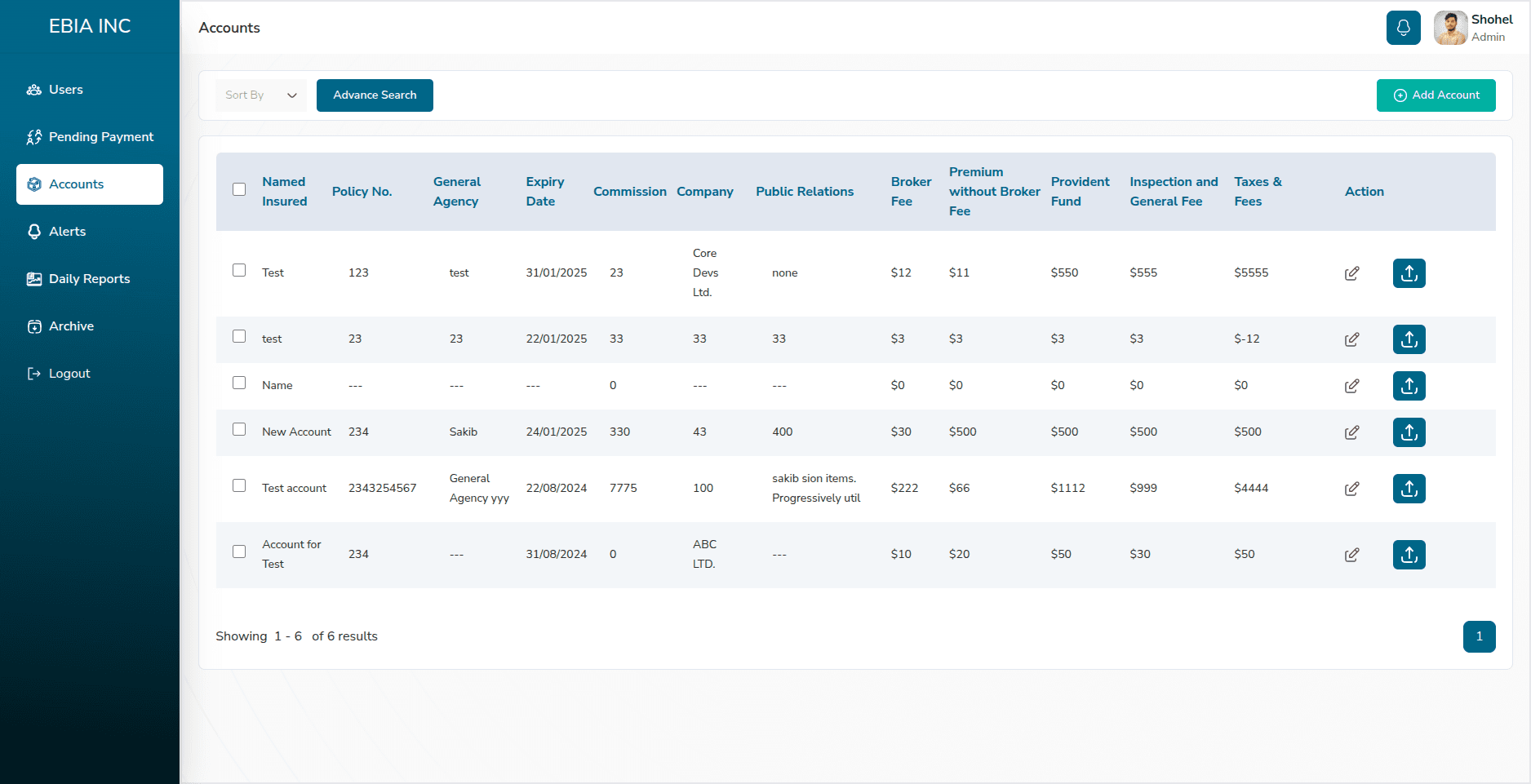Open the Alerts sidebar item
This screenshot has height=784, width=1531.
point(90,232)
